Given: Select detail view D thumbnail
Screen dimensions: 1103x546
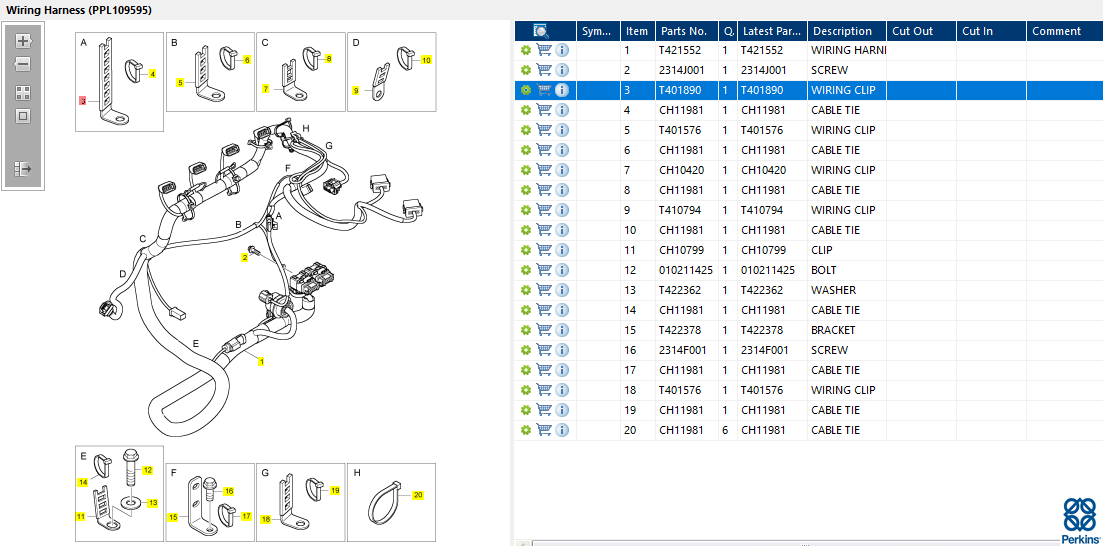Looking at the screenshot, I should coord(391,73).
